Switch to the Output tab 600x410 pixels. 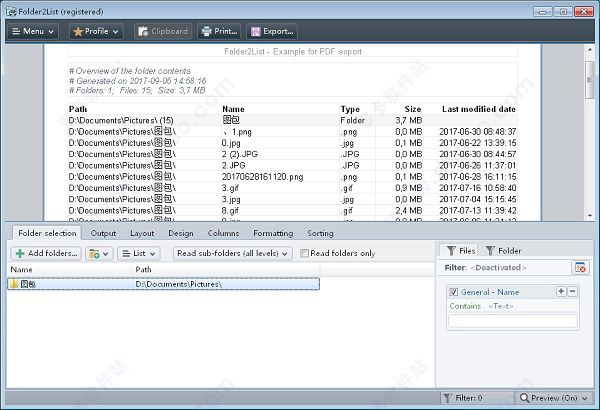(103, 233)
